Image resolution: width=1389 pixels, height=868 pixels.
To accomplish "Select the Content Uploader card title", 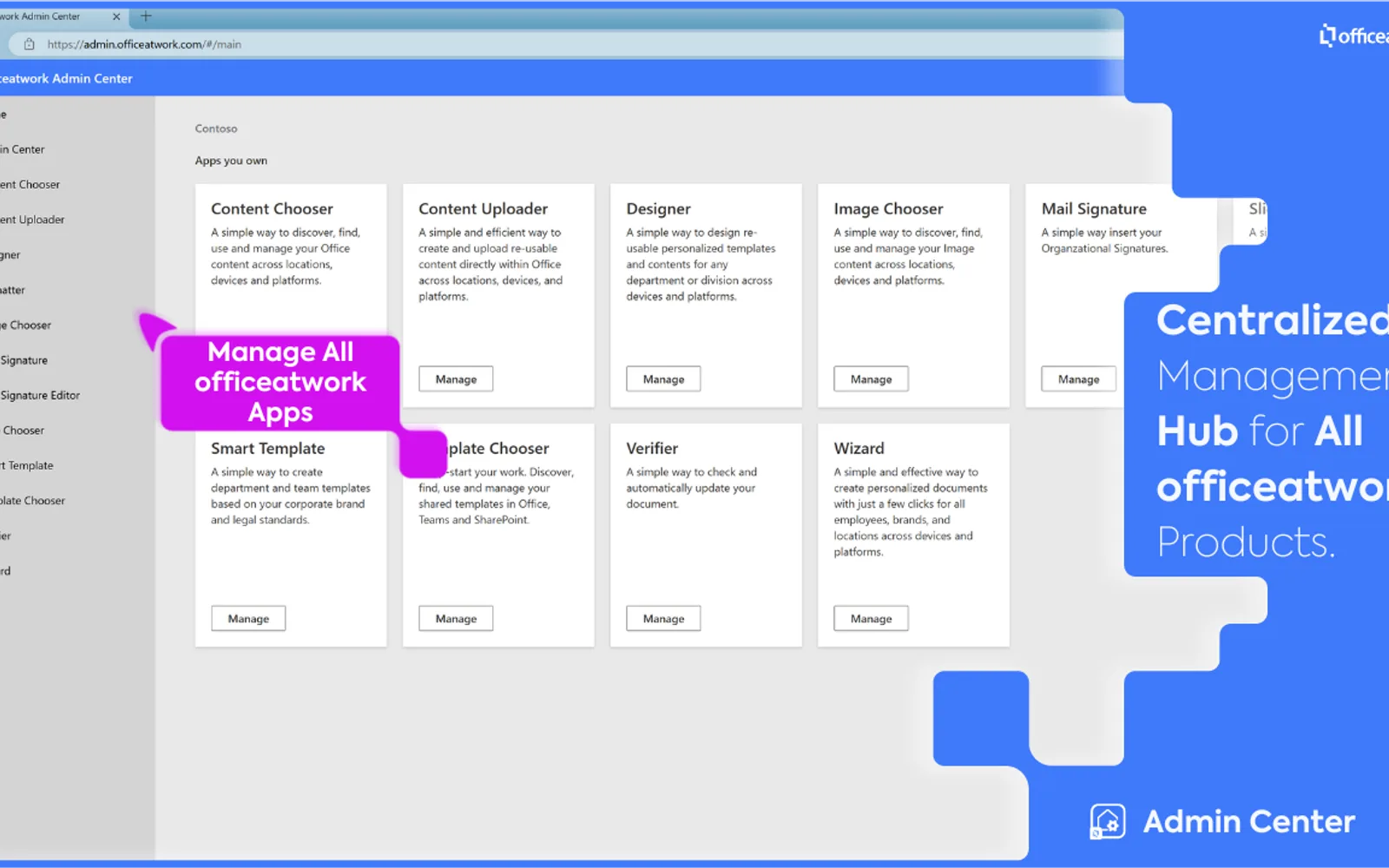I will pyautogui.click(x=483, y=209).
